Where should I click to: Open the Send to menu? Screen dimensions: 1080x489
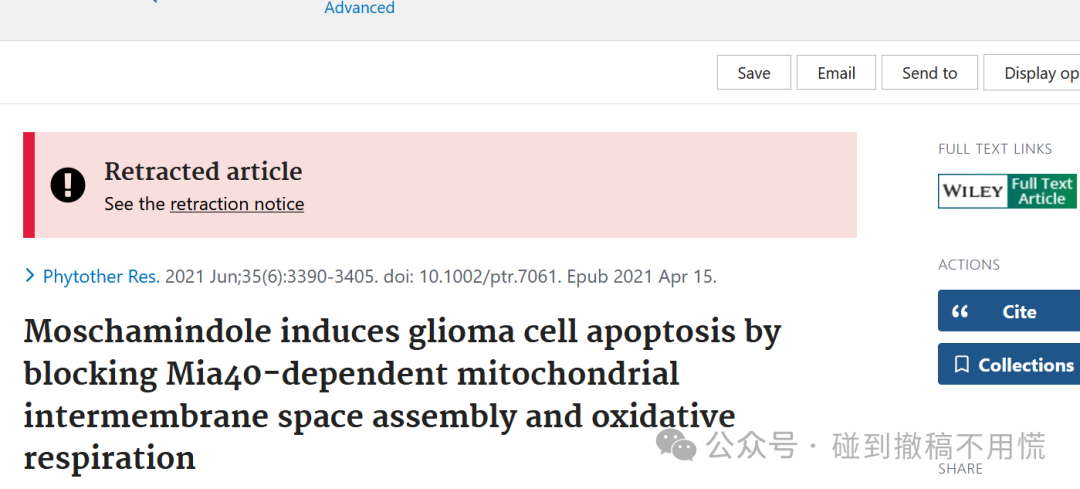click(x=930, y=73)
